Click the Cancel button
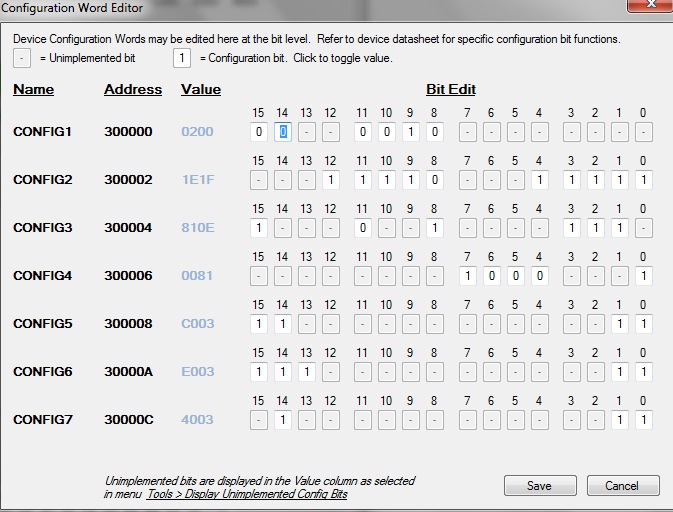673x512 pixels. [621, 486]
